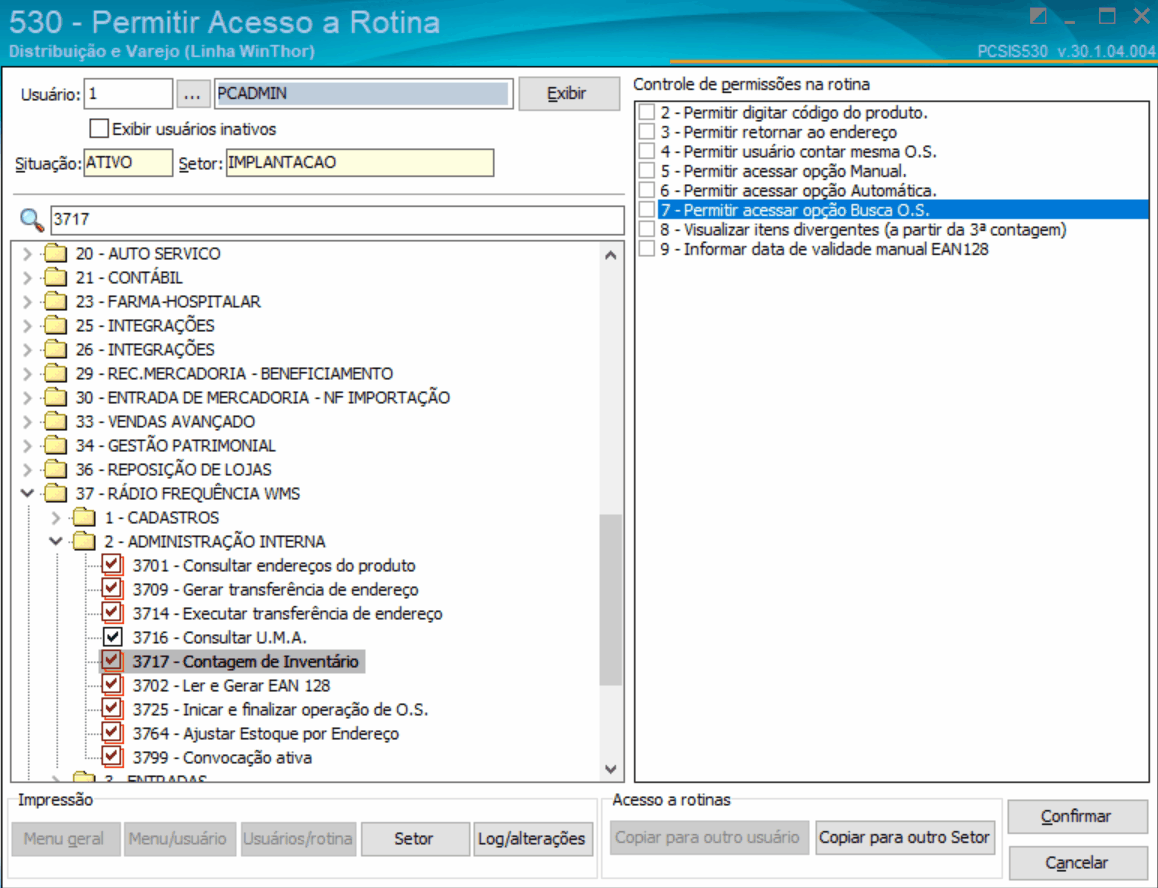
Task: Expand the 21 - CONTÁBIL node
Action: [x=27, y=278]
